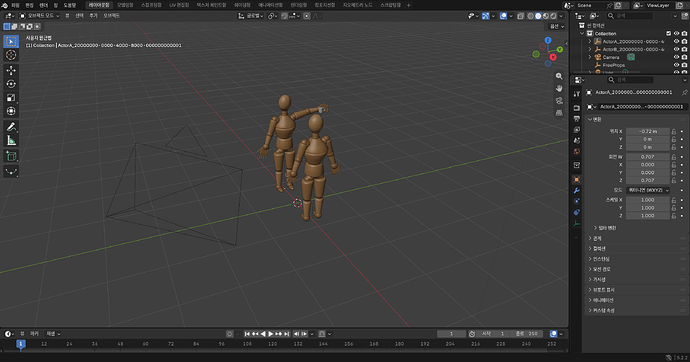The image size is (690, 362).
Task: Switch perspective/orthographic with grid icon
Action: point(559,113)
